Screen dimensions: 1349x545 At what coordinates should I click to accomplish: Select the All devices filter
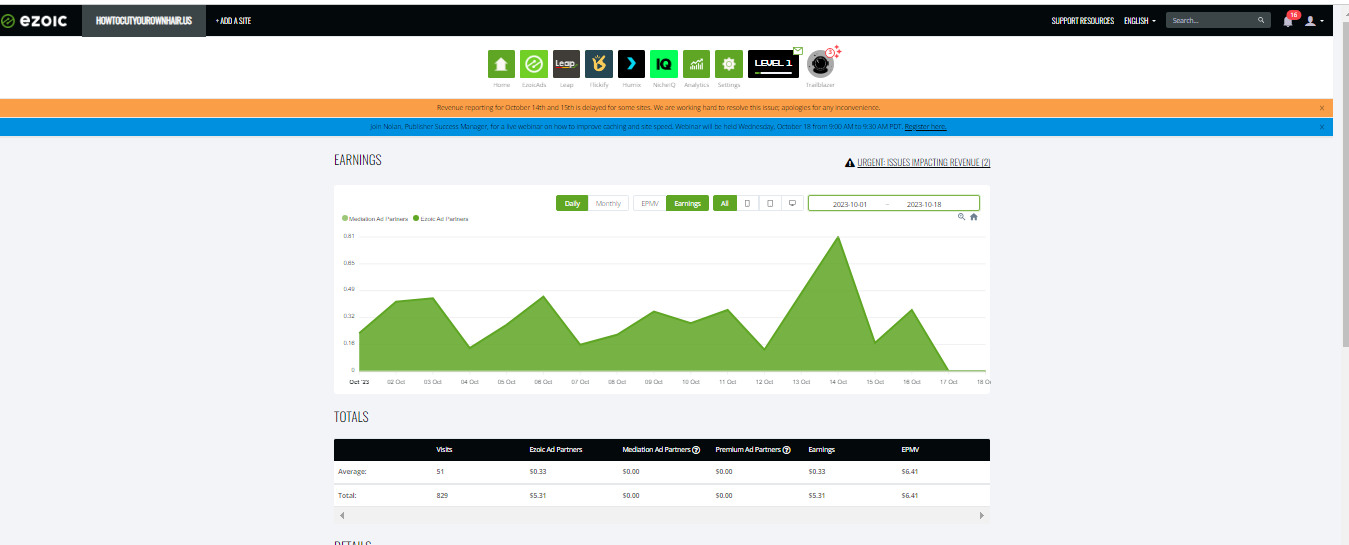(x=724, y=203)
